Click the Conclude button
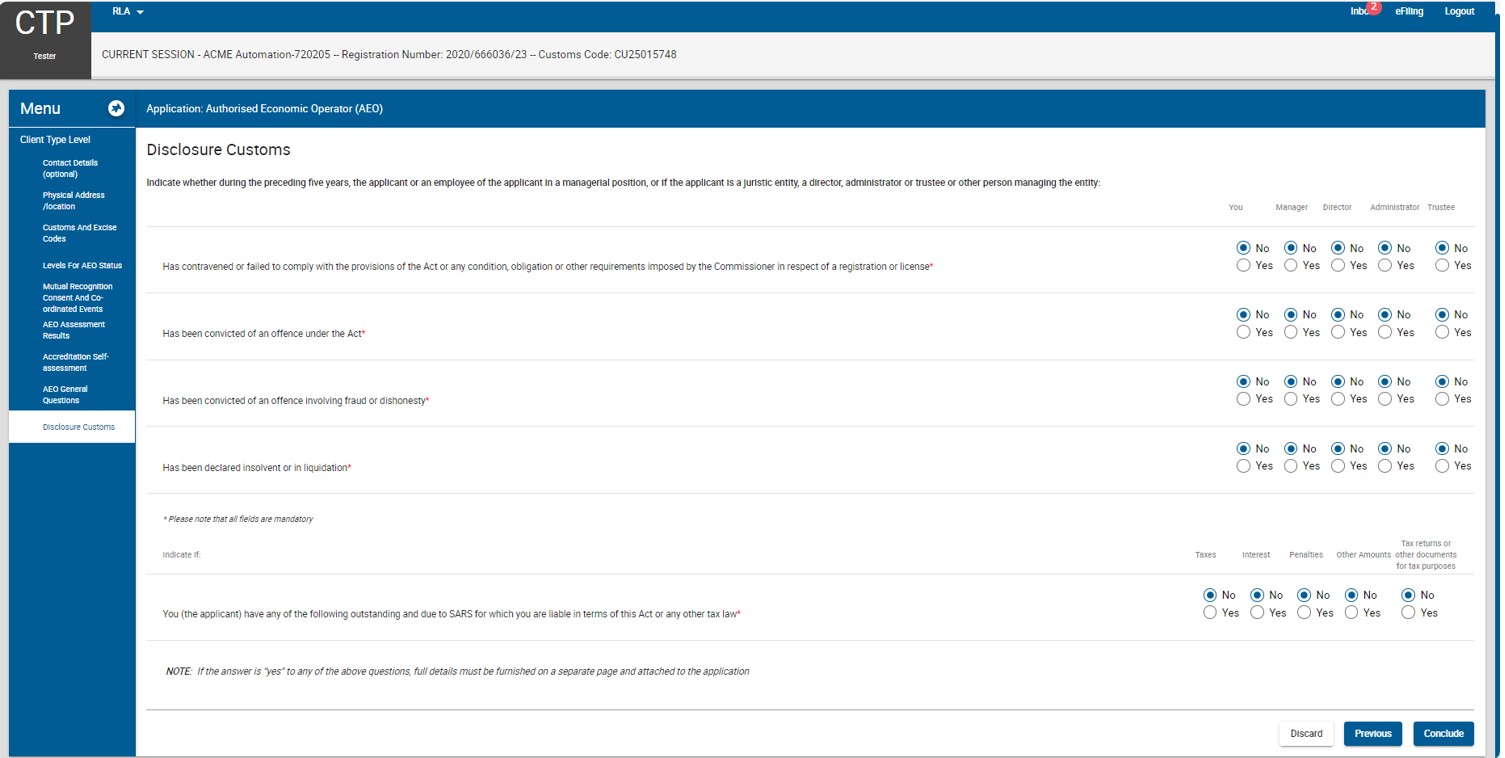The width and height of the screenshot is (1505, 758). pos(1443,733)
